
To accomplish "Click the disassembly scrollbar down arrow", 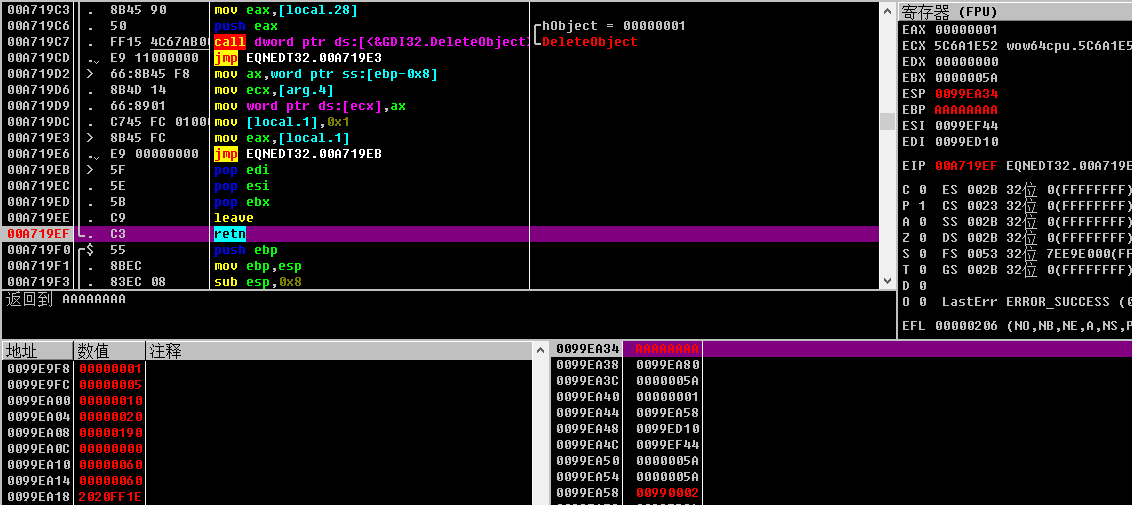I will 887,280.
